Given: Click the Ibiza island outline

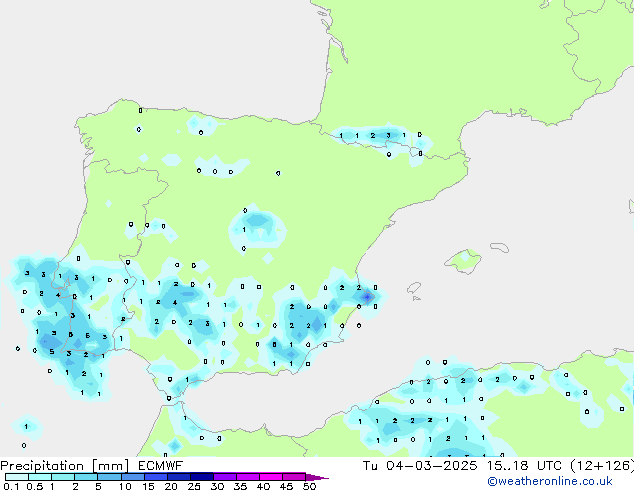Looking at the screenshot, I should [414, 288].
